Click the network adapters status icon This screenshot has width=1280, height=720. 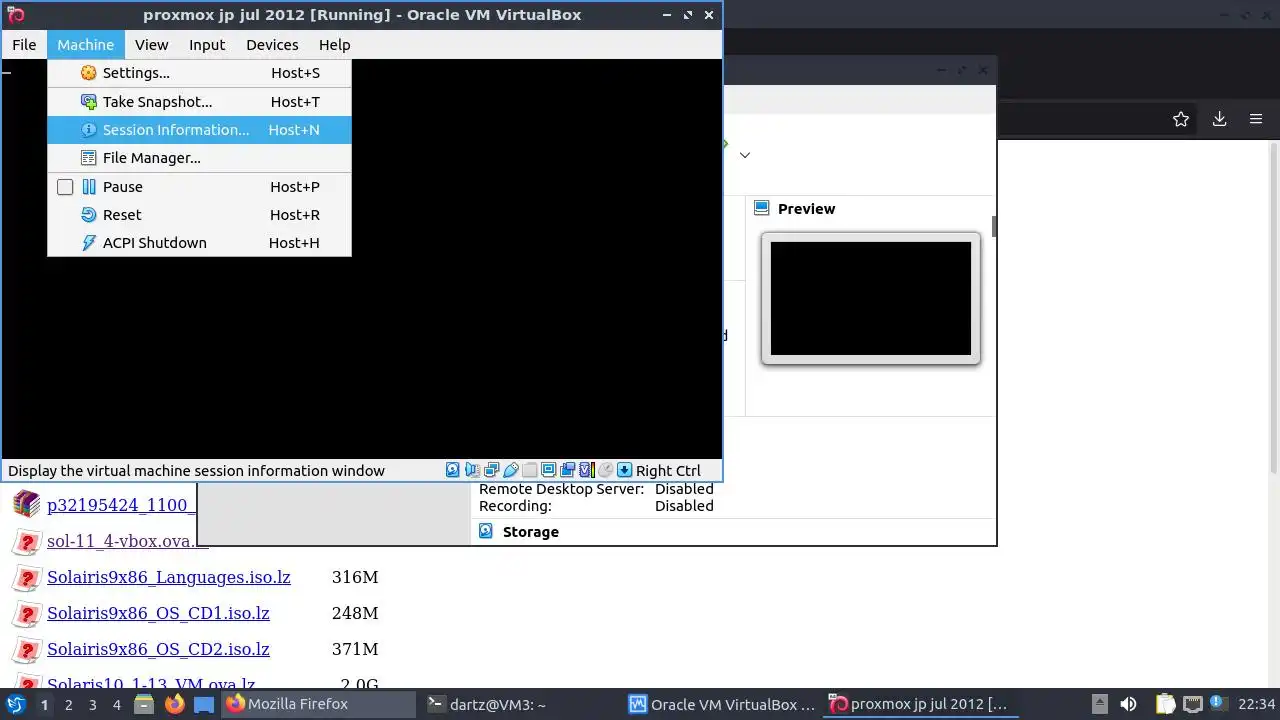[x=491, y=470]
